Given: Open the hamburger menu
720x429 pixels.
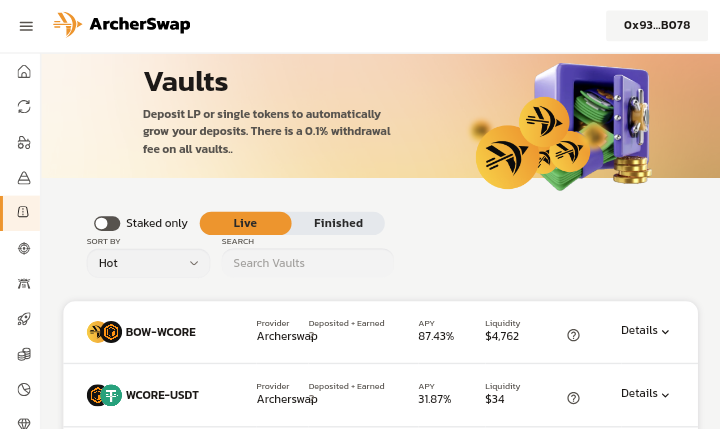Looking at the screenshot, I should click(x=26, y=25).
